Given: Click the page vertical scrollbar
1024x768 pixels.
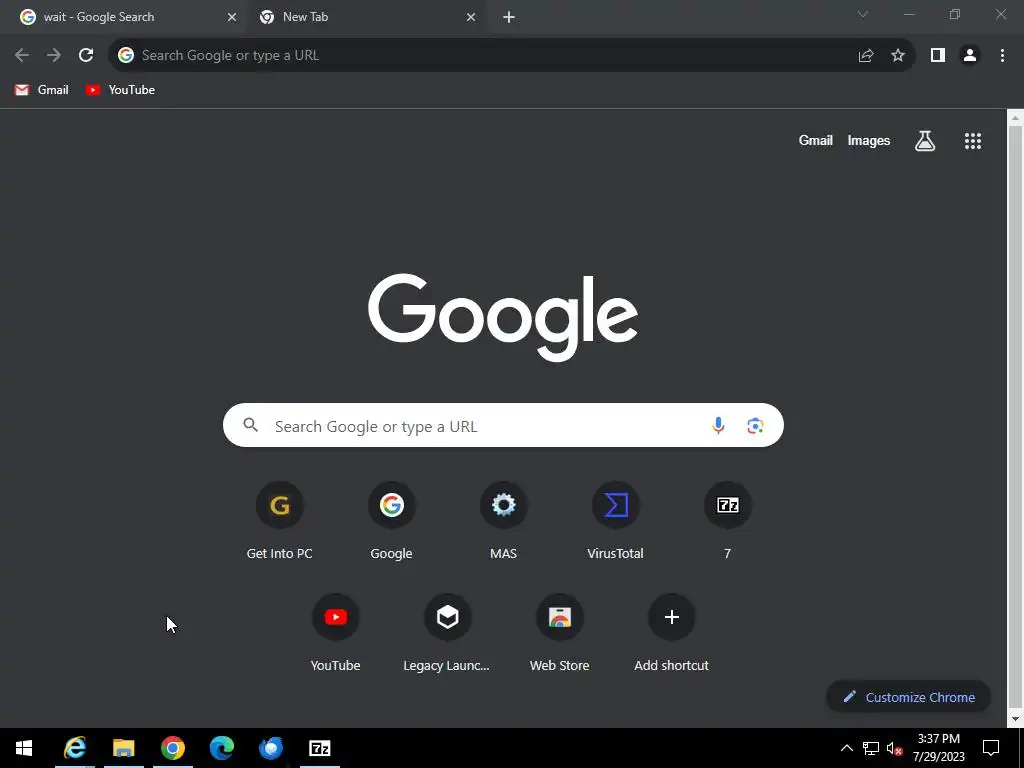Looking at the screenshot, I should (1015, 418).
